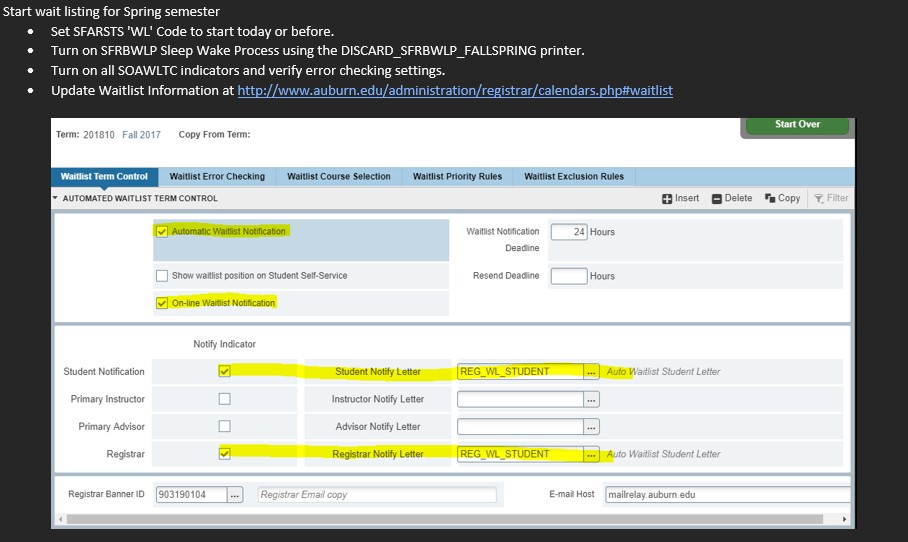Screen dimensions: 908x542
Task: Click the Waitlist Notification Deadline hours field
Action: click(568, 232)
